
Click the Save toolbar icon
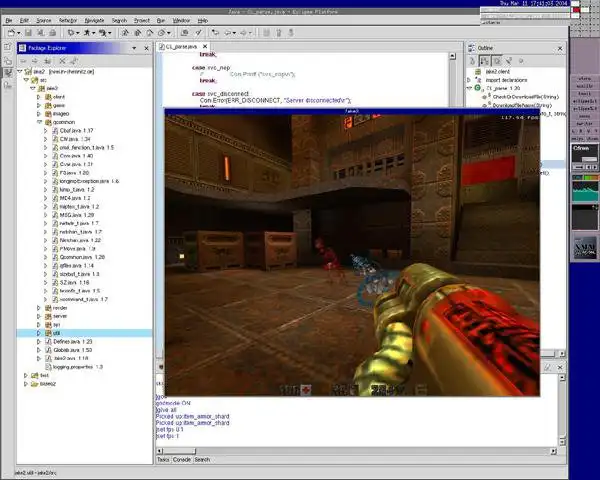[x=28, y=33]
